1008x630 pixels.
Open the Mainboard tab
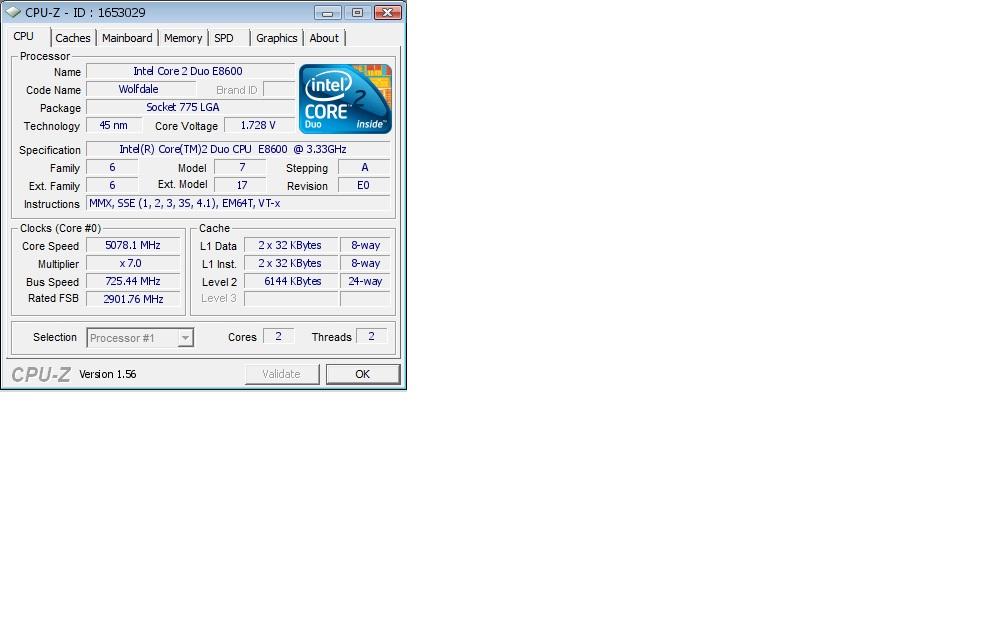[x=127, y=38]
